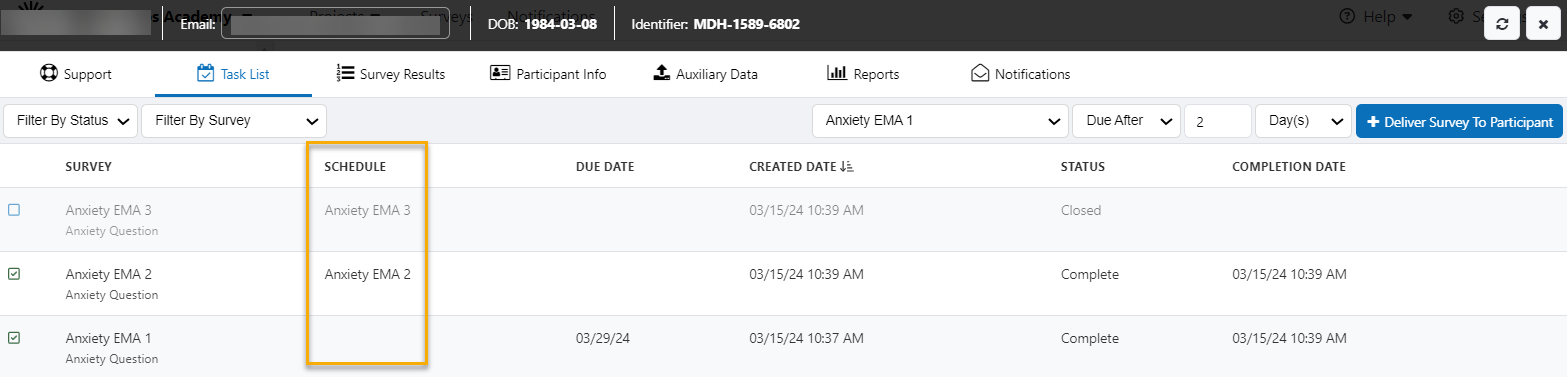The height and width of the screenshot is (377, 1567).
Task: Click the Notifications envelope icon
Action: click(x=979, y=73)
